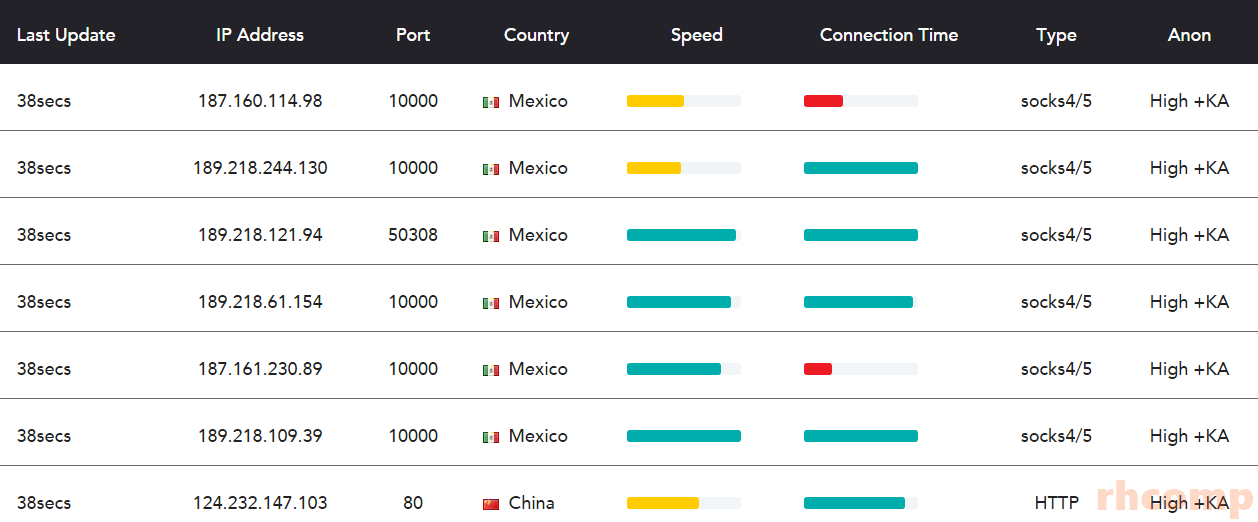Click port number 50308
1258x522 pixels.
click(x=413, y=235)
